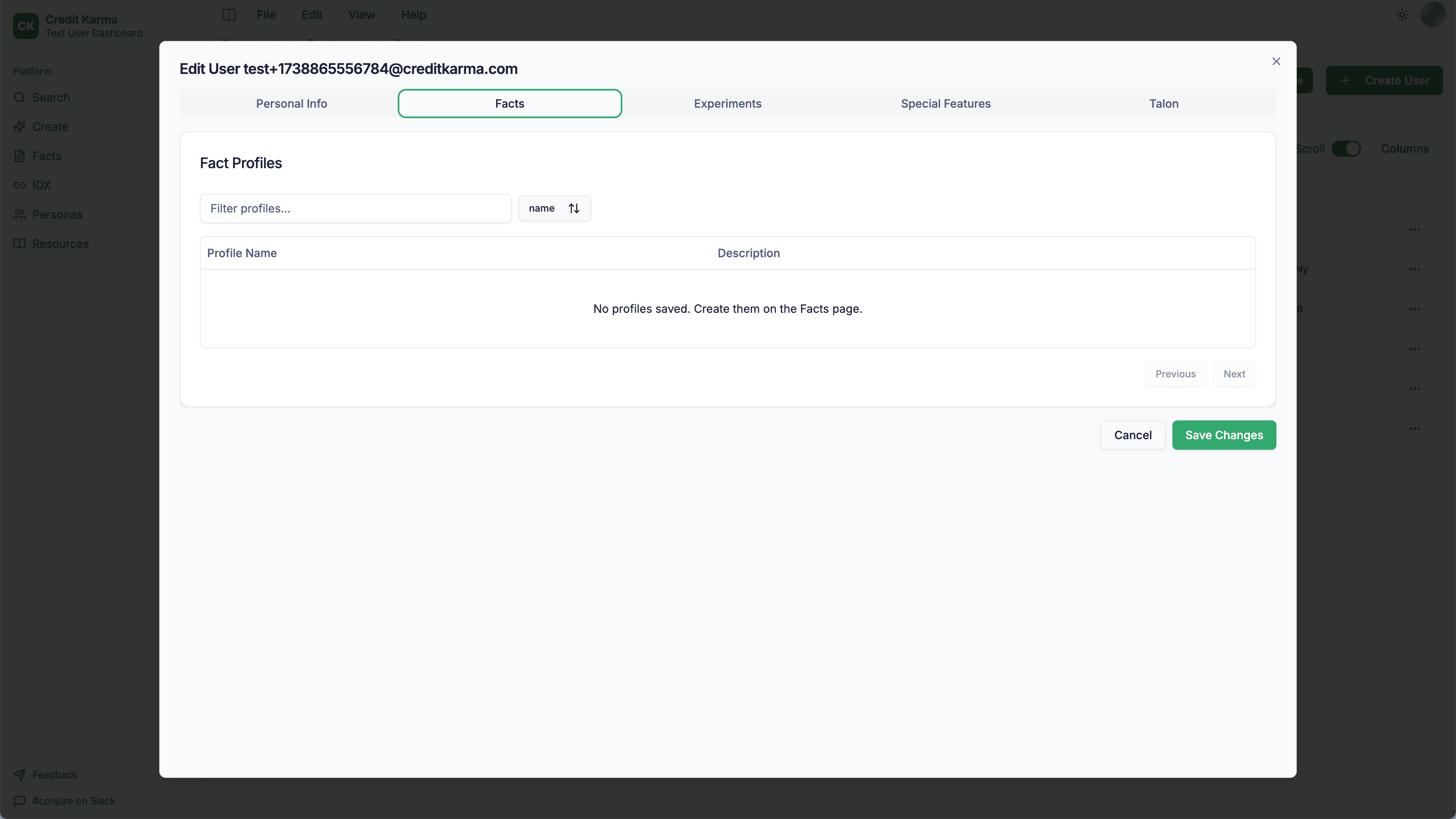
Task: Switch to light mode using the sun icon
Action: coord(1402,15)
